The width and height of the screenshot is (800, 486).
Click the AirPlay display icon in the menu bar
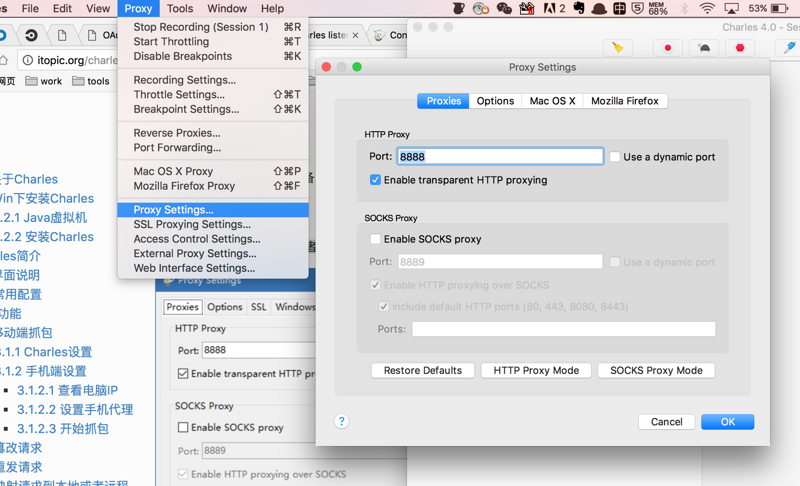tap(731, 8)
